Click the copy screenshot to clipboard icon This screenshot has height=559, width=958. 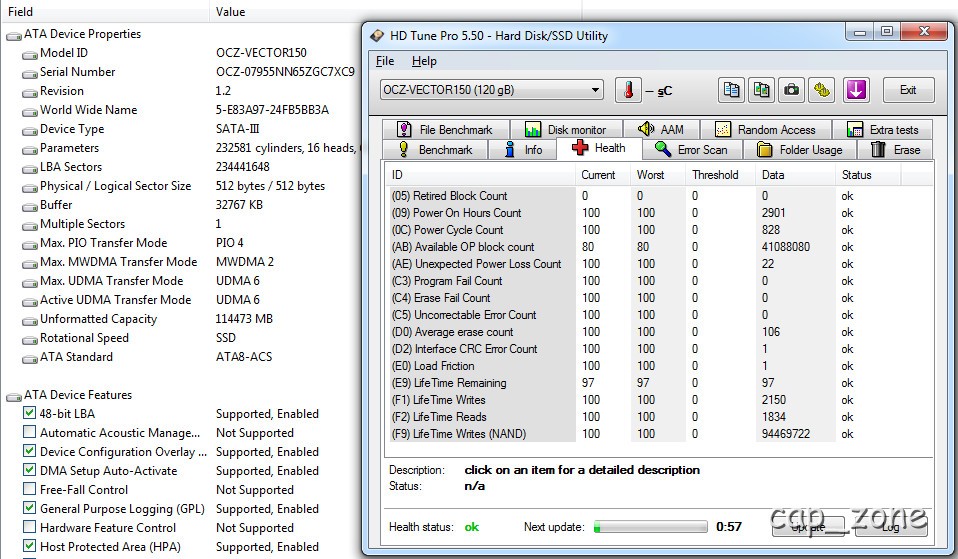(761, 90)
